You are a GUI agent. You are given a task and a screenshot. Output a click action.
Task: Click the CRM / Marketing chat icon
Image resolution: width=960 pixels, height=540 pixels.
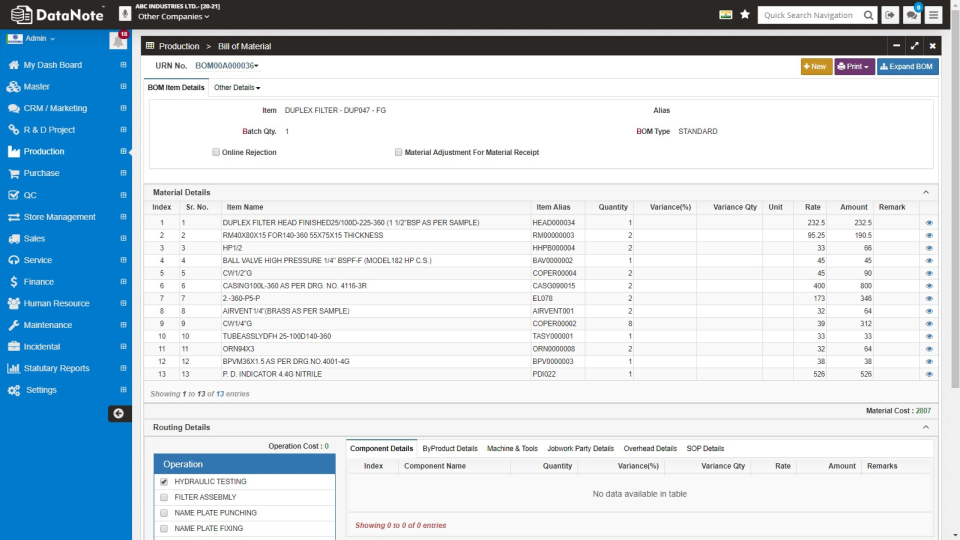coord(13,108)
